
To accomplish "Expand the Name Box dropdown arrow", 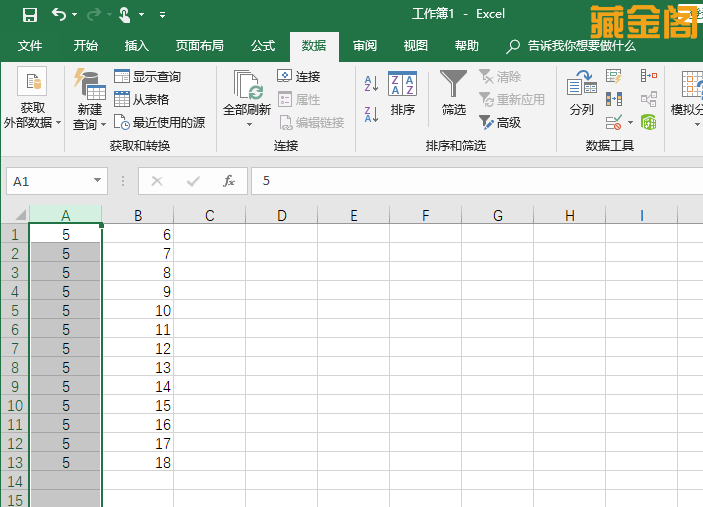I will [x=97, y=181].
